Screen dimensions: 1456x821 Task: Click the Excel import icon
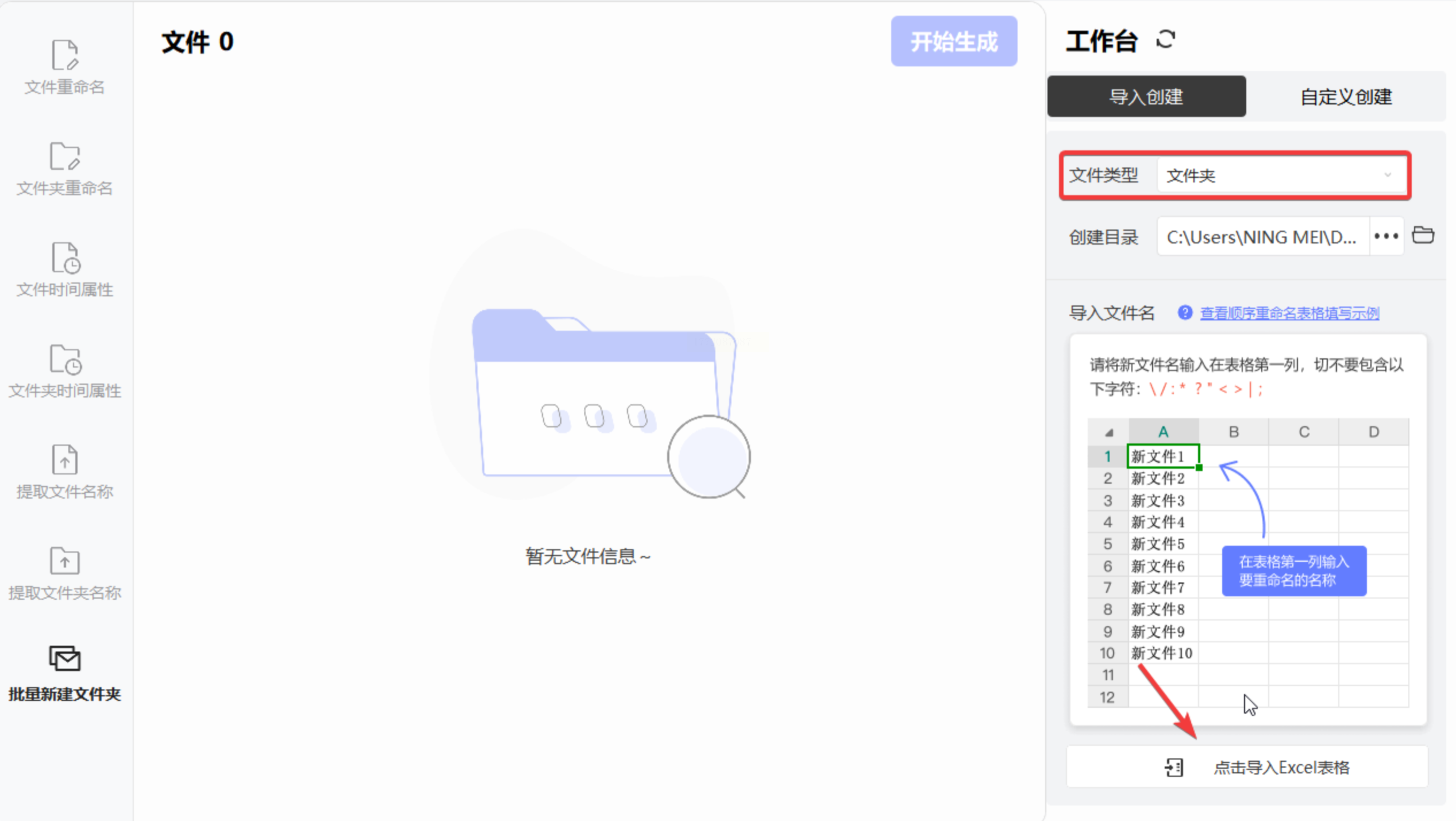click(1174, 767)
